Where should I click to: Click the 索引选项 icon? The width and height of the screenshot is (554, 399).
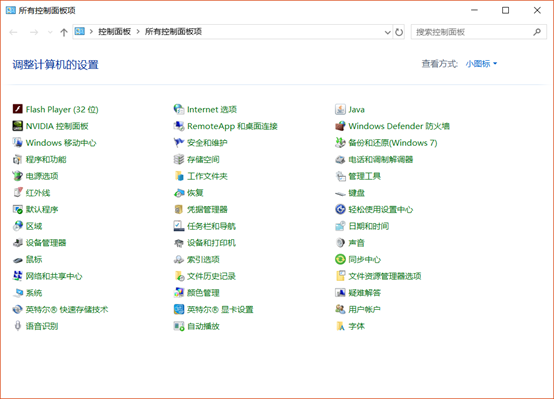point(179,259)
